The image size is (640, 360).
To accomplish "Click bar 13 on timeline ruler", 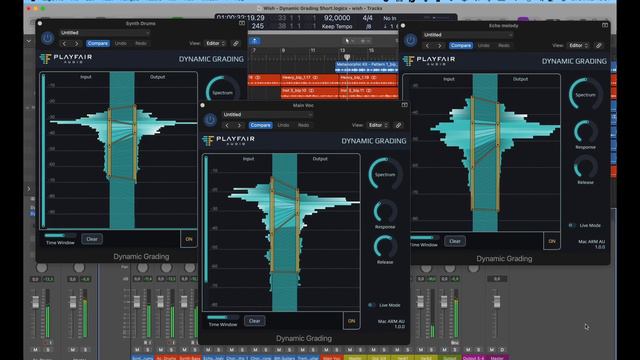I will tap(342, 51).
